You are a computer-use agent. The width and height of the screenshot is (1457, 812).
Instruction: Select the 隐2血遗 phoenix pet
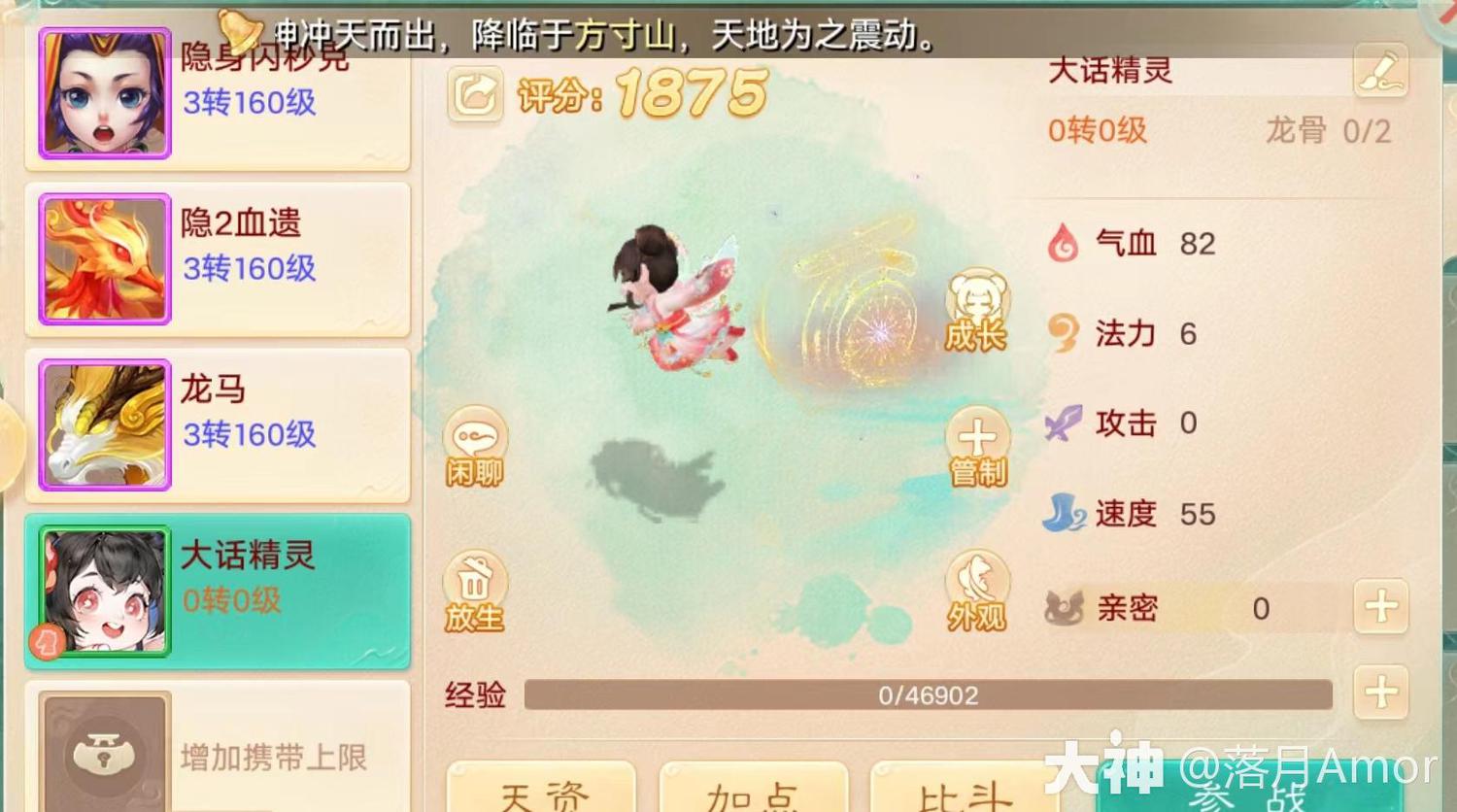(218, 259)
